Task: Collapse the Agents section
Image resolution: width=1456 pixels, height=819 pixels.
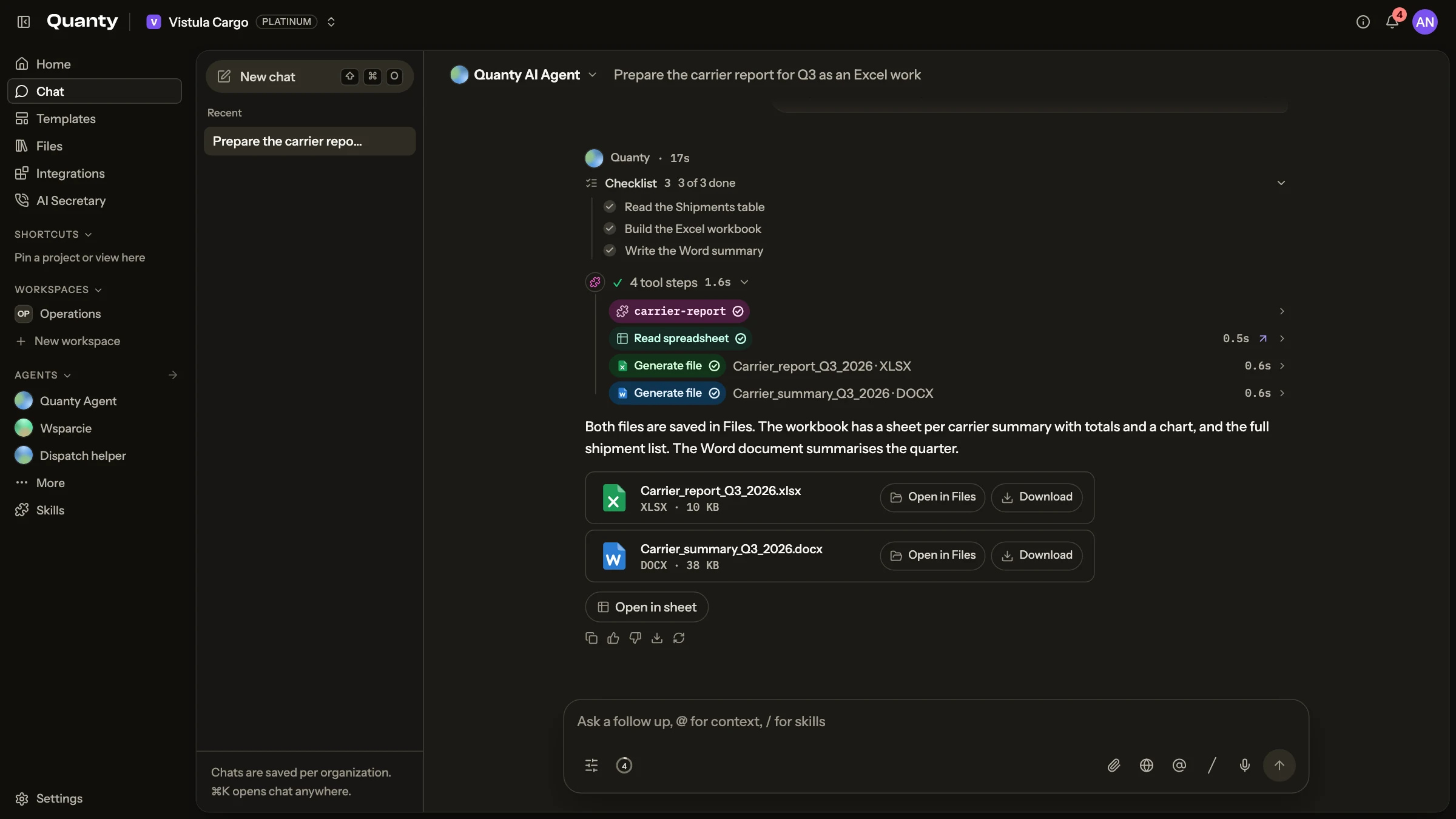Action: (x=43, y=375)
